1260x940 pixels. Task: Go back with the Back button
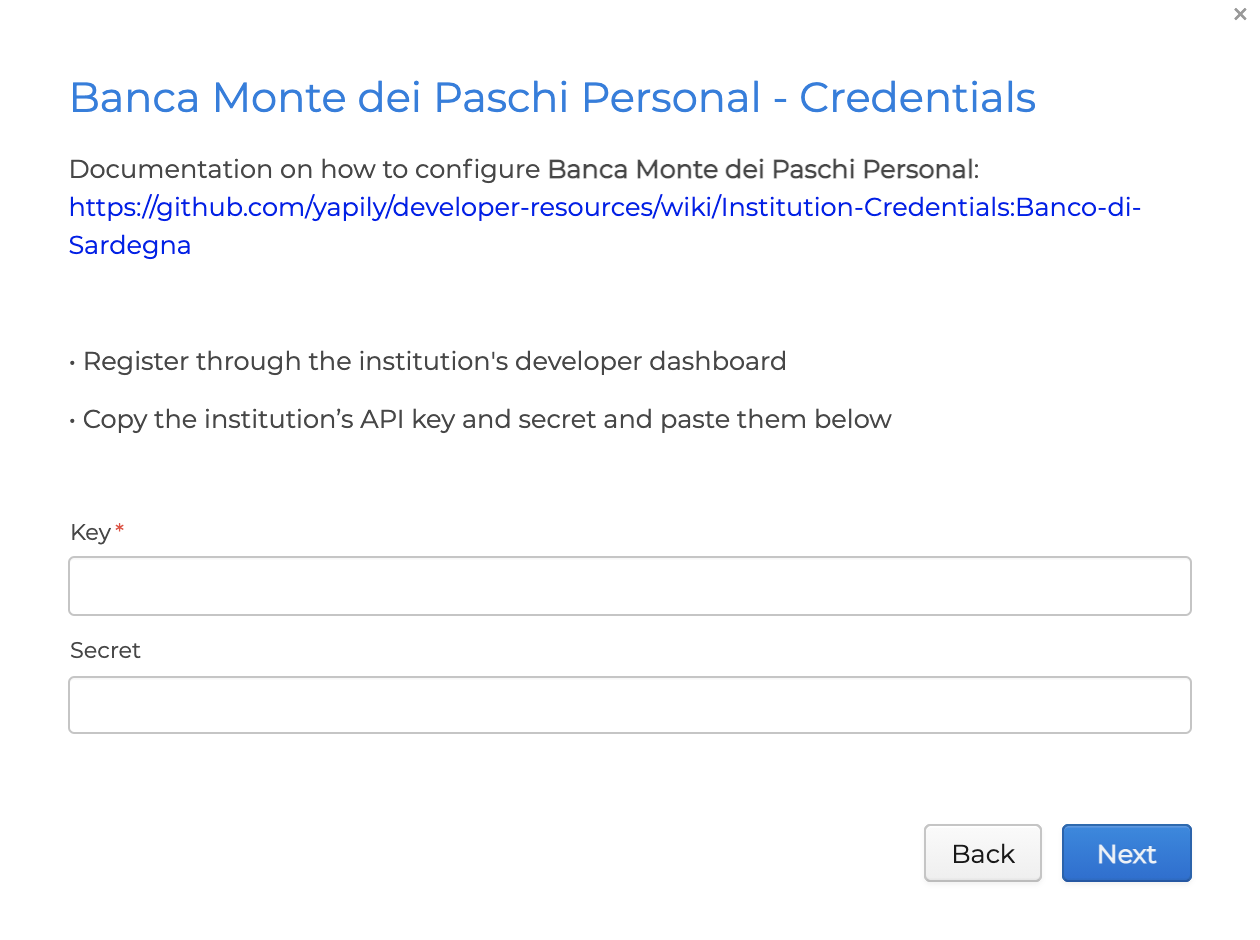(x=983, y=853)
